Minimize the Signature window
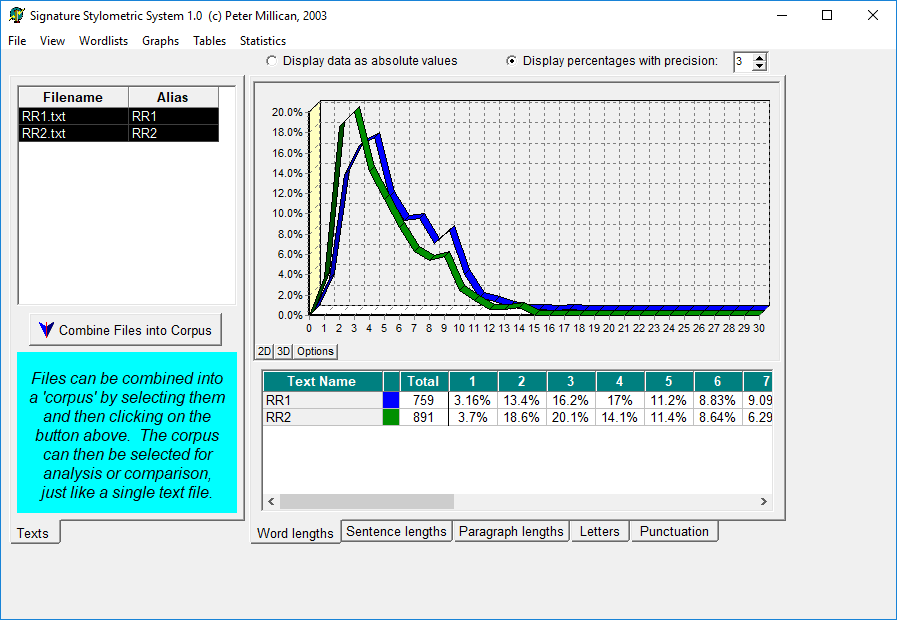Viewport: 897px width, 620px height. click(782, 15)
